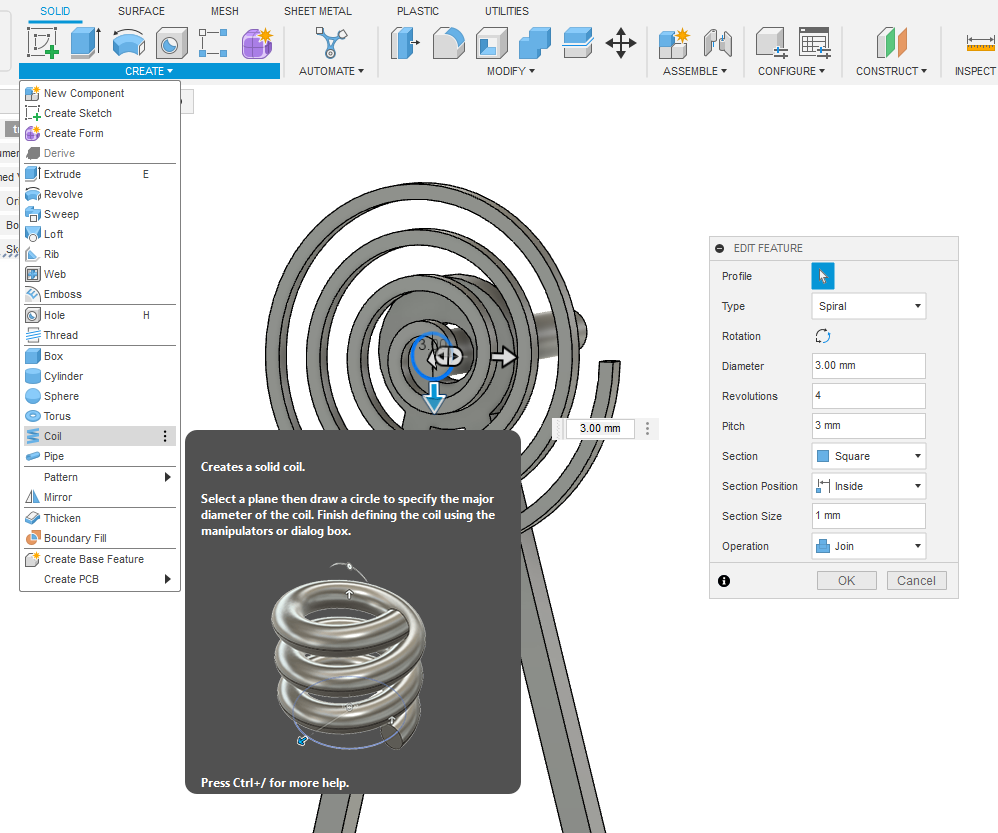Select the Offset Face tool icon
The image size is (998, 833).
pyautogui.click(x=578, y=43)
